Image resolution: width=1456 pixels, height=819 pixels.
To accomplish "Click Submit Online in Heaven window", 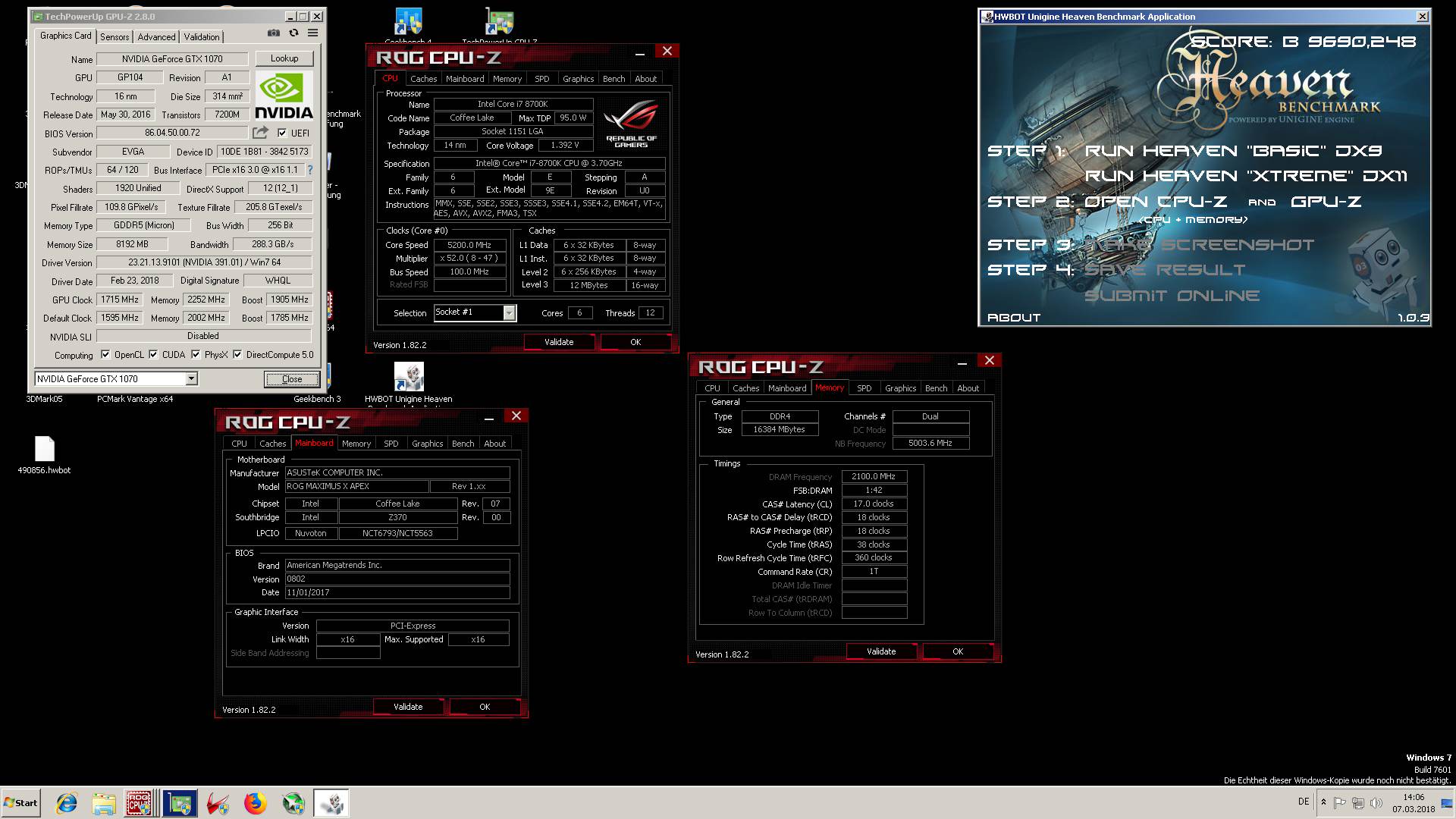I will tap(1172, 296).
